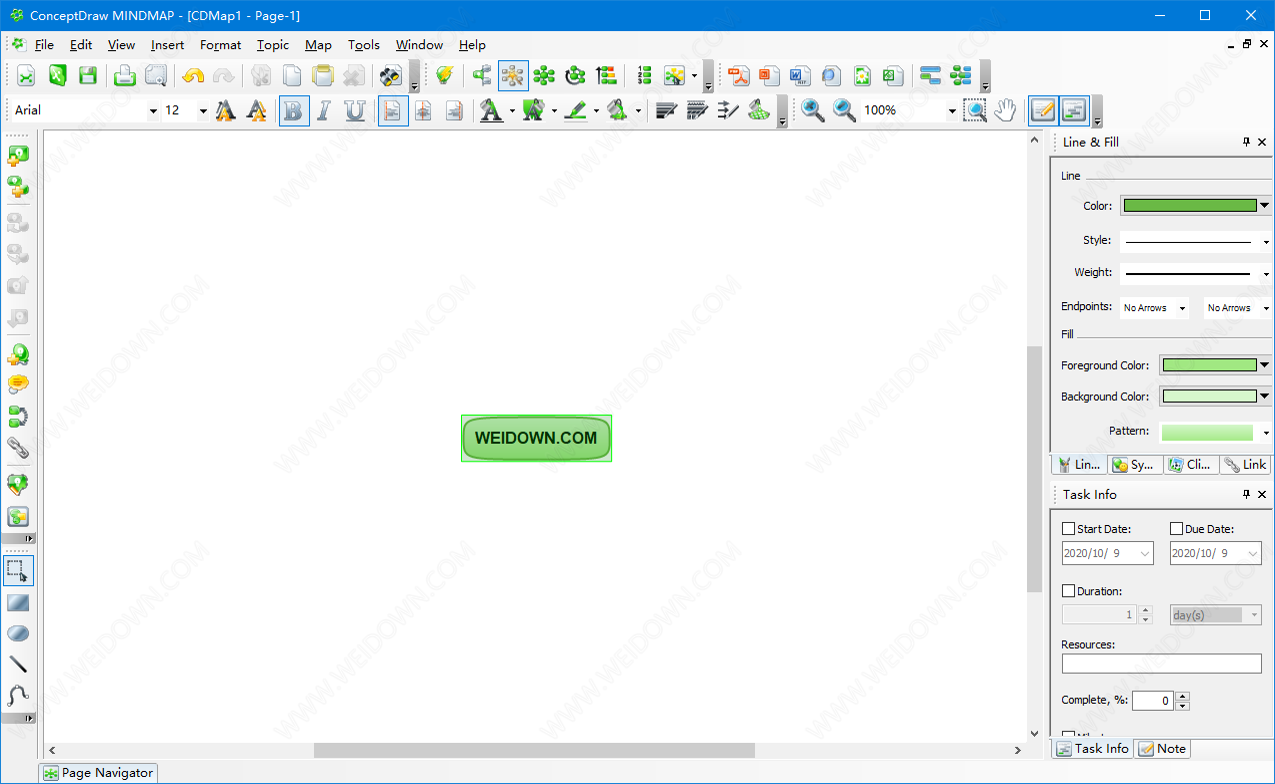
Task: Close the Line & Fill panel
Action: pyautogui.click(x=1262, y=142)
